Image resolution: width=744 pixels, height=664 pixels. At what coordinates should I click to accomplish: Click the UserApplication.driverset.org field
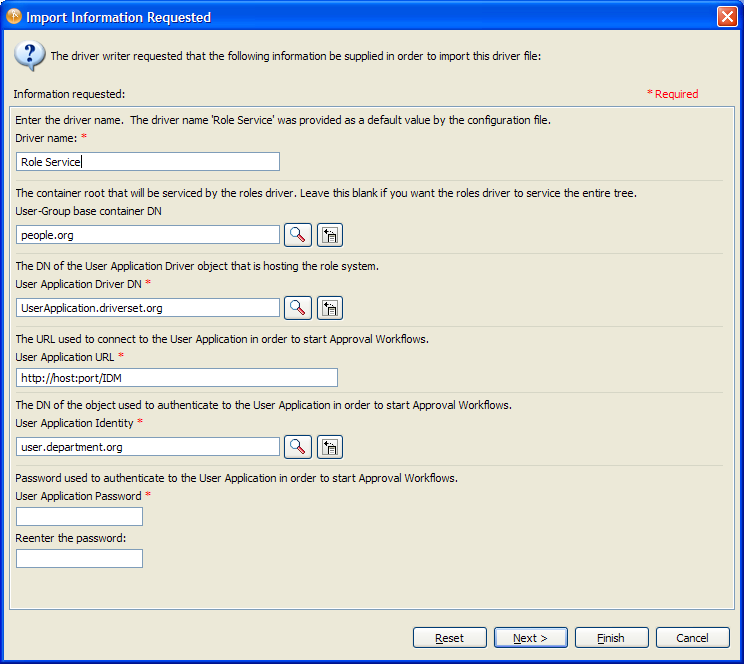coord(148,308)
